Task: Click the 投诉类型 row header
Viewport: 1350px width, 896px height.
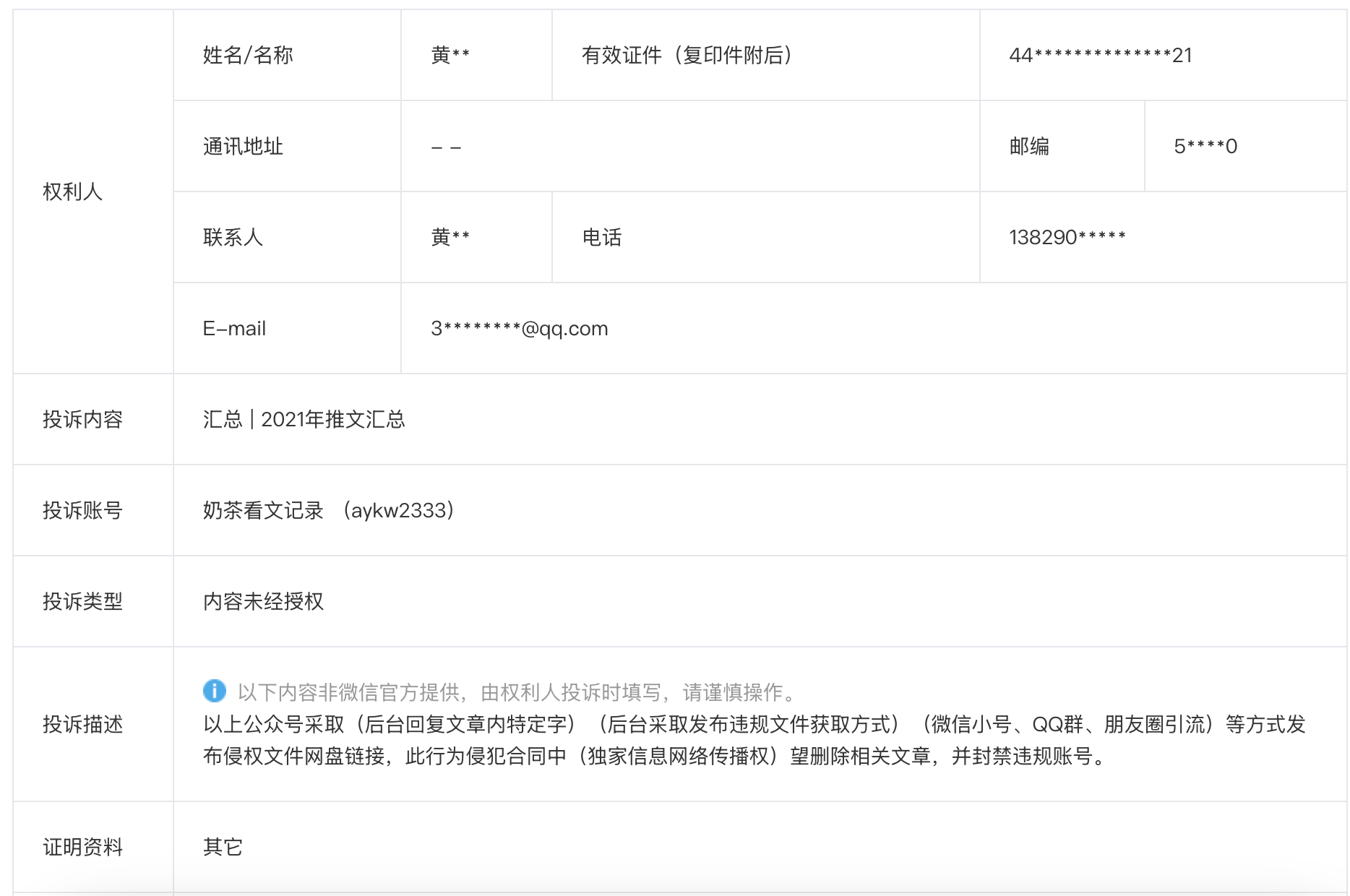Action: click(83, 601)
